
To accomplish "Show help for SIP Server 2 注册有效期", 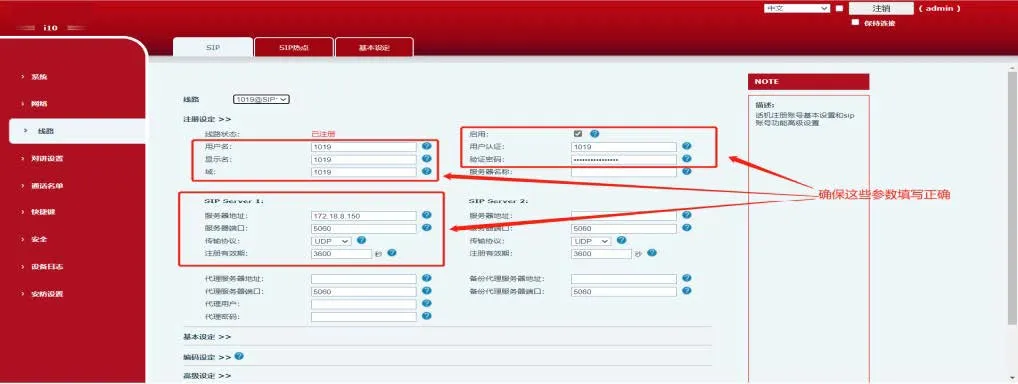I will click(x=652, y=253).
